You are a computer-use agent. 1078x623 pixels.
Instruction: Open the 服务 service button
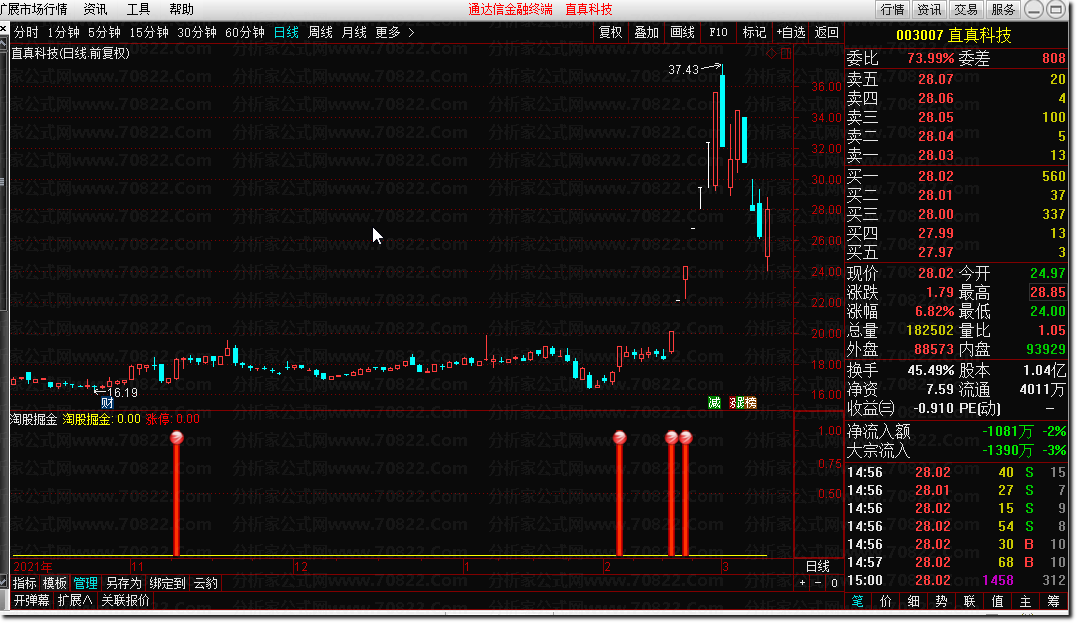click(x=1003, y=10)
